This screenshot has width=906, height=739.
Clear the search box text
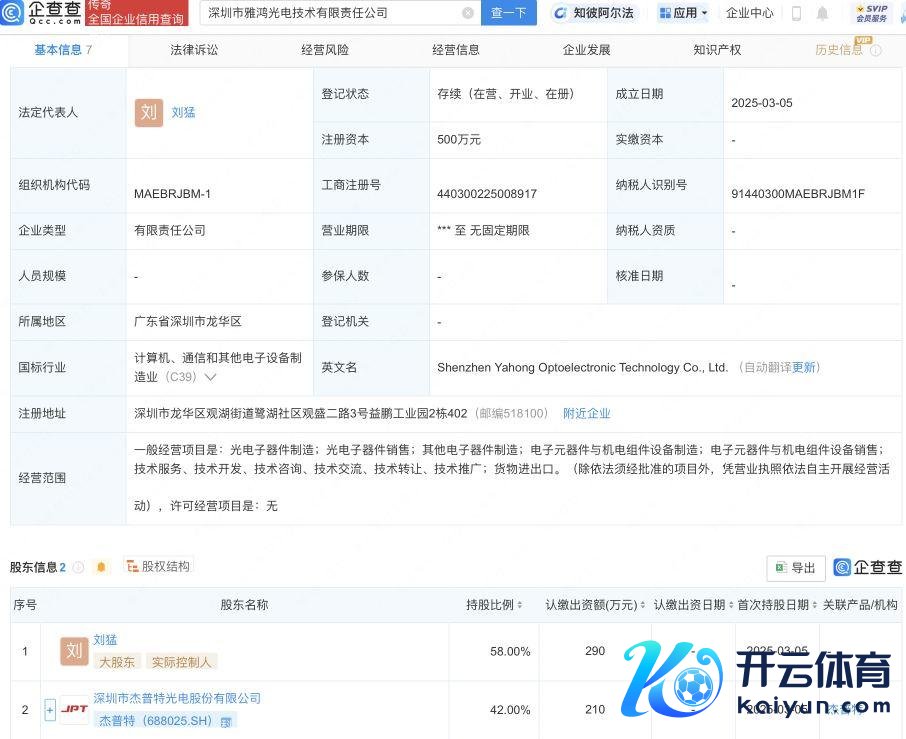click(468, 13)
